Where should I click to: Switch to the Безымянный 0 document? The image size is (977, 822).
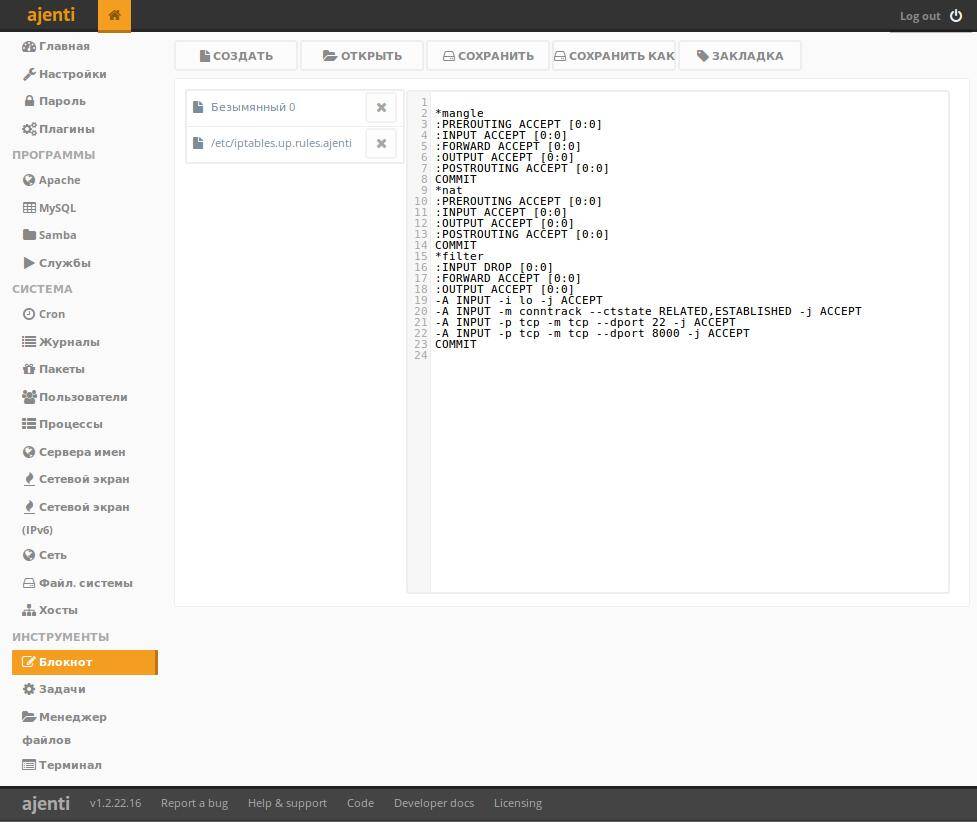tap(253, 107)
